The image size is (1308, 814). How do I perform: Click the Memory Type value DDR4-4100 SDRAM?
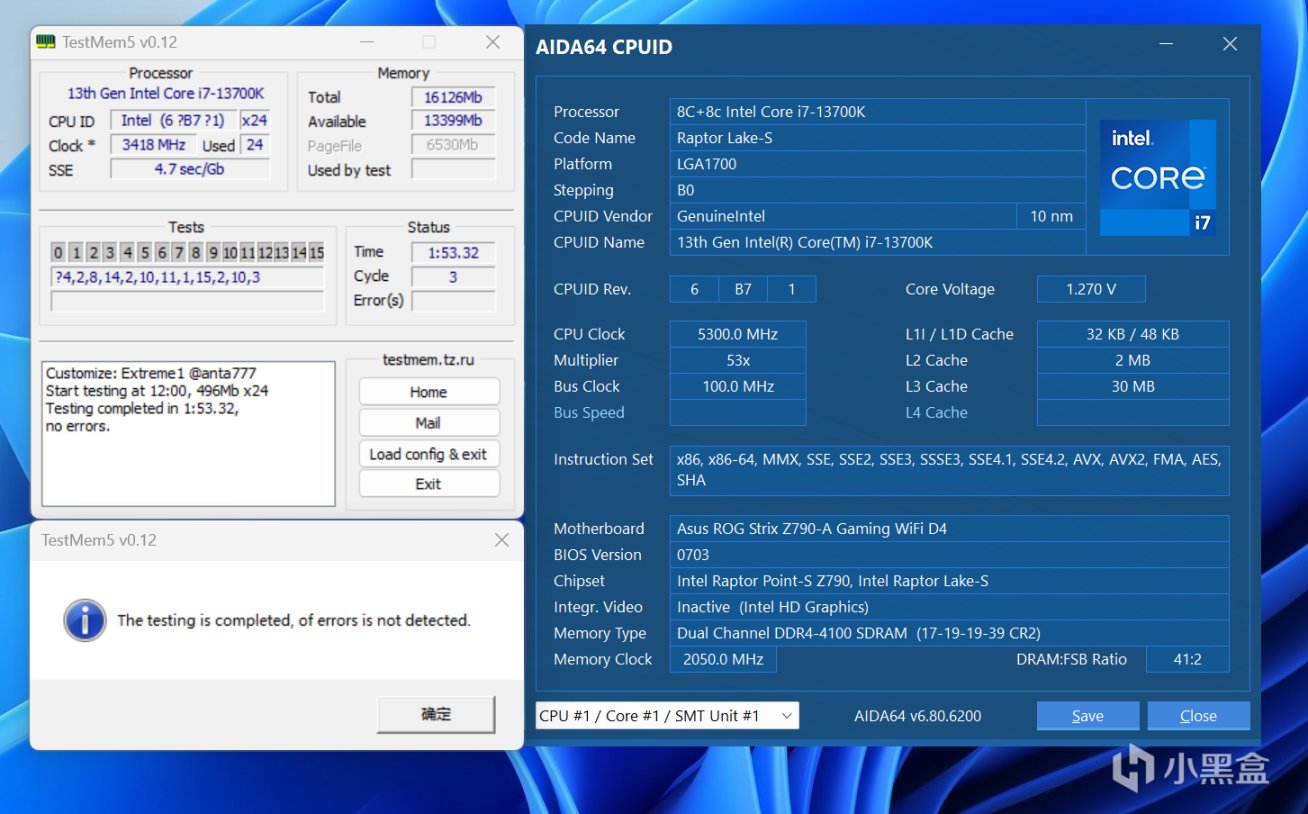click(949, 632)
